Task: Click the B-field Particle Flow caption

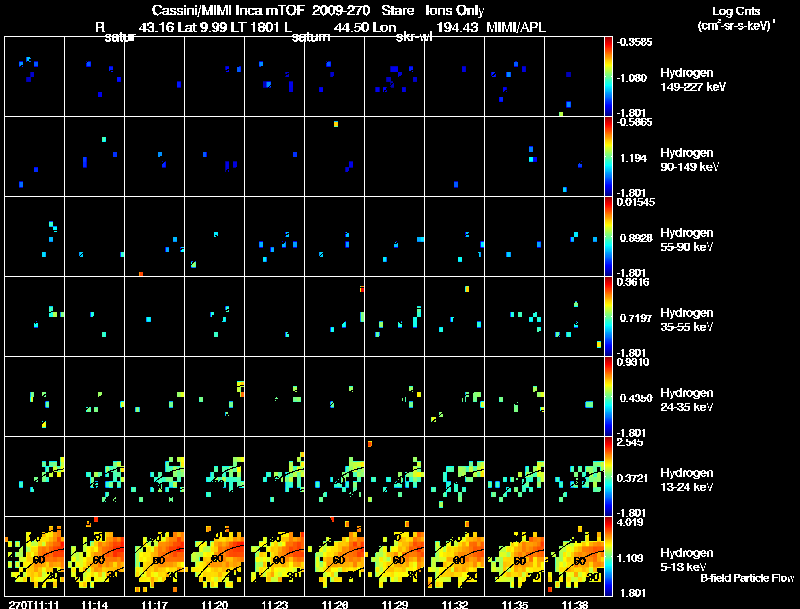Action: (747, 578)
